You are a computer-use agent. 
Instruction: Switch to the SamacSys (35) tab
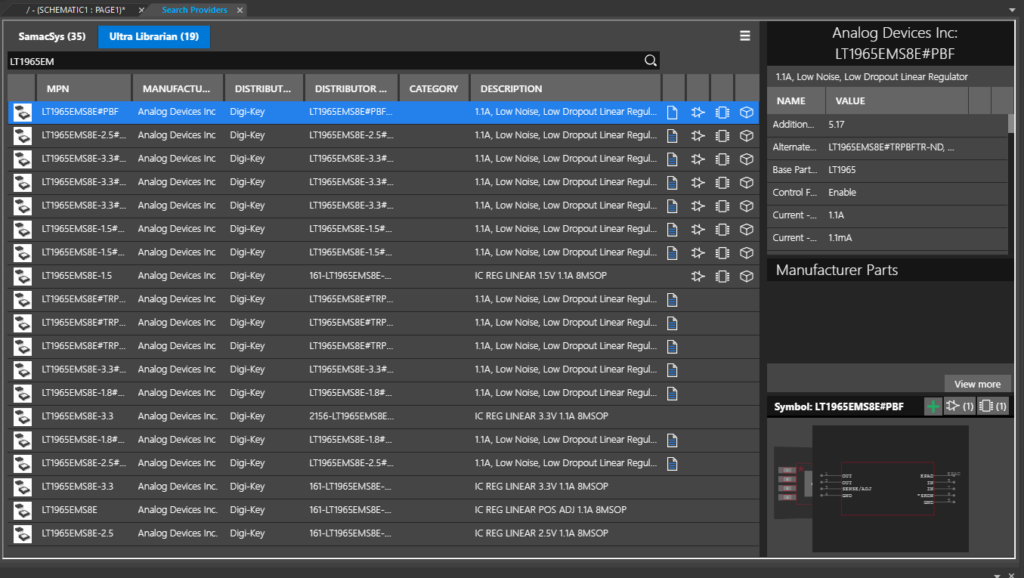pyautogui.click(x=52, y=37)
